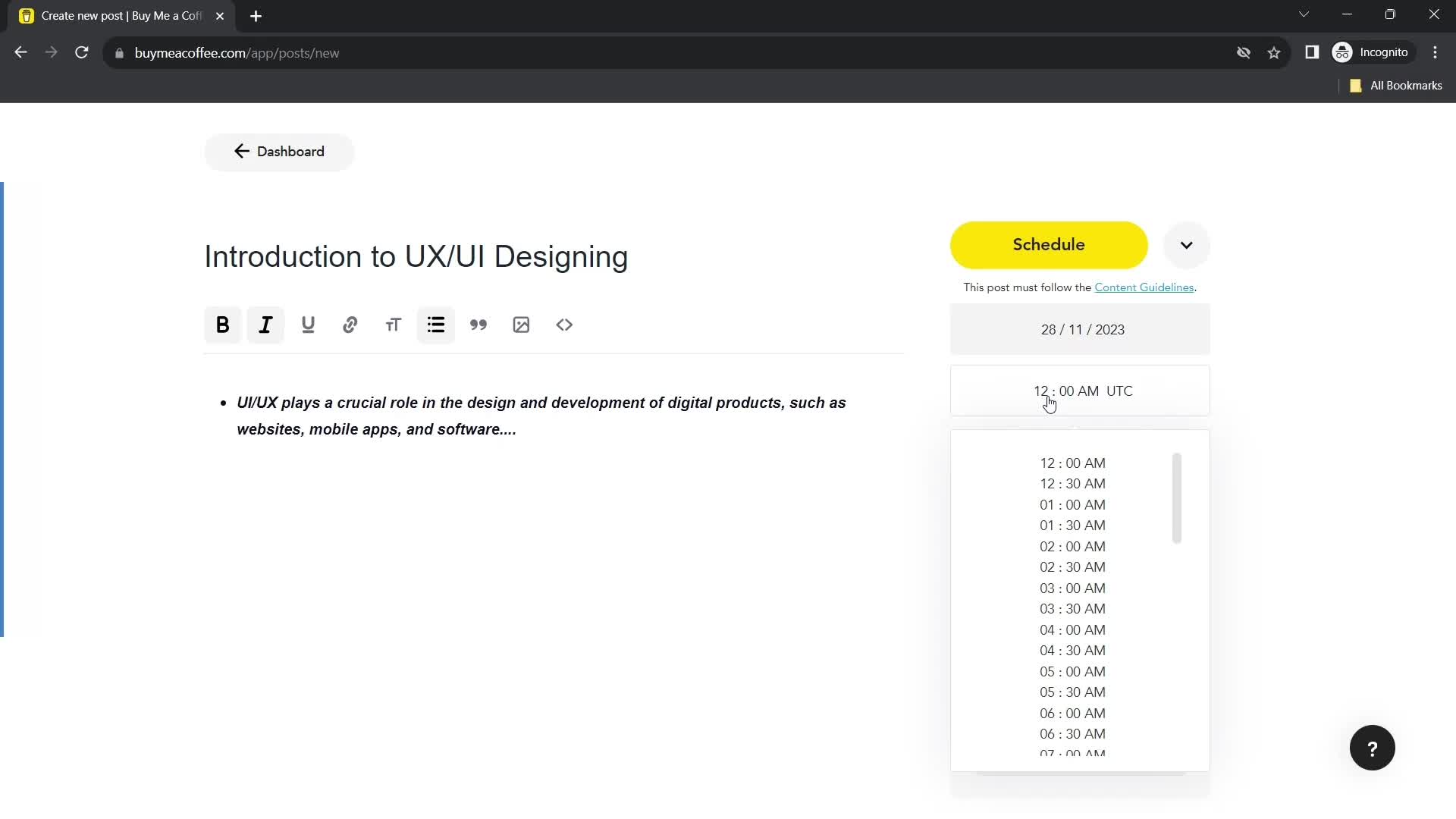
Task: Add an image with the picture icon
Action: [521, 325]
